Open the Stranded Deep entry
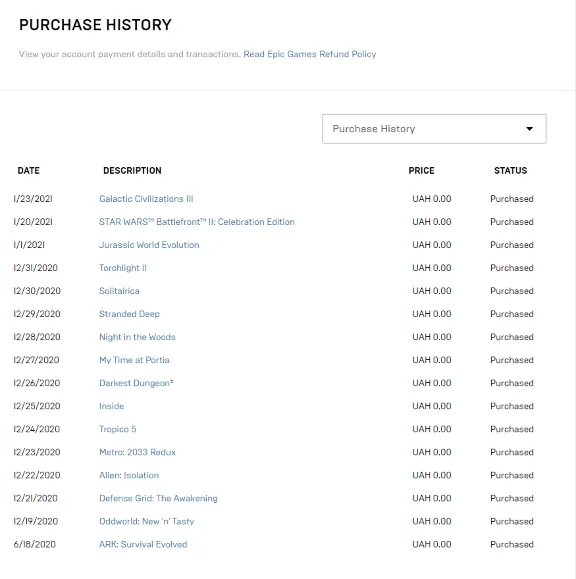Viewport: 576px width, 579px height. point(129,314)
